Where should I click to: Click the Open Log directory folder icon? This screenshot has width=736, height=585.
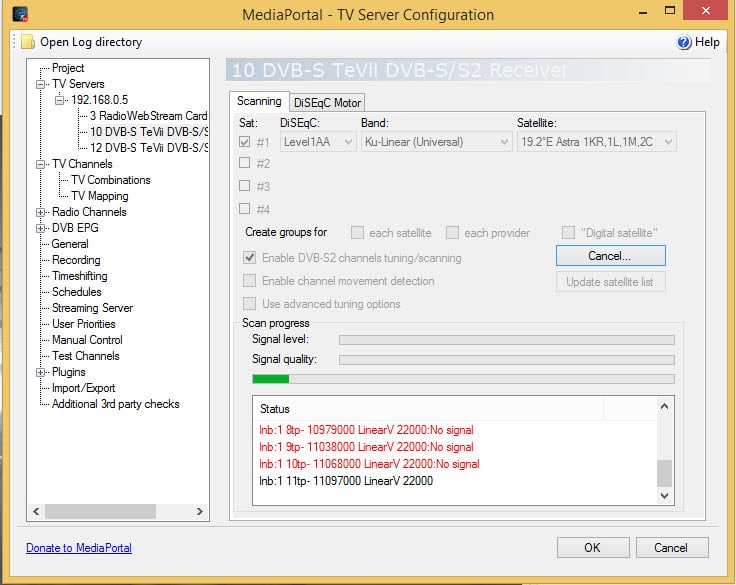click(28, 42)
